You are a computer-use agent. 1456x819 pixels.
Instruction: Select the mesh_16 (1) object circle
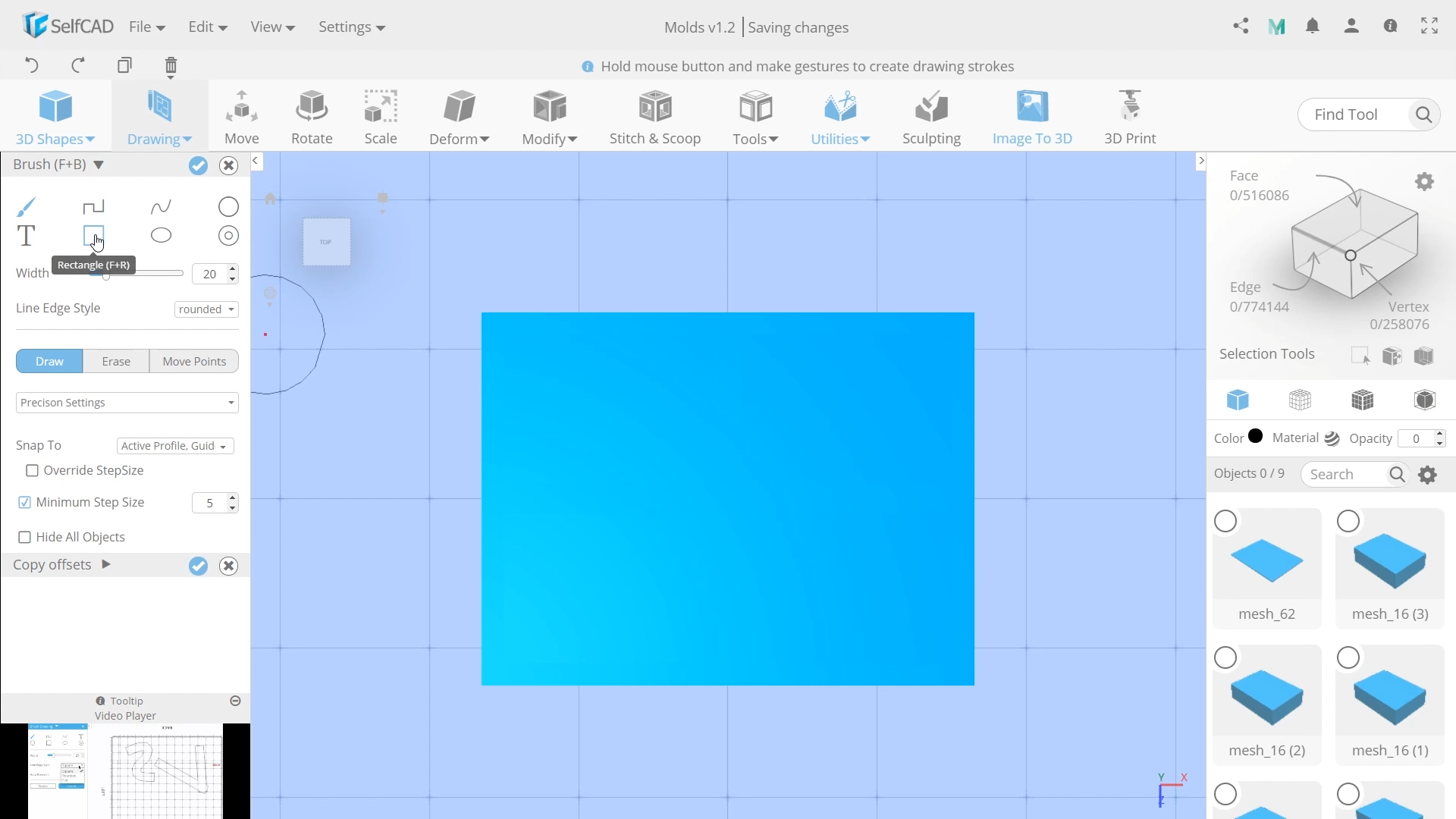click(x=1348, y=657)
